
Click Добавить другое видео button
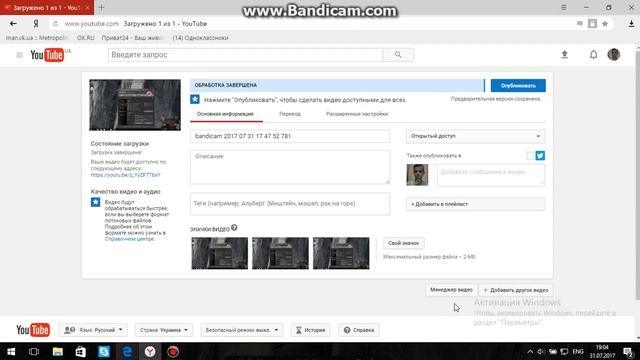516,290
